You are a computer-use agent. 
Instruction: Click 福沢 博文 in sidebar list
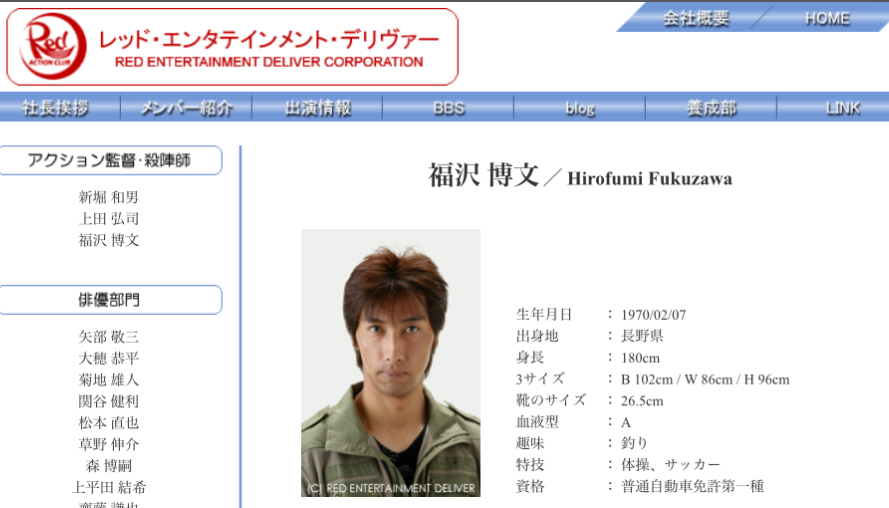point(109,240)
